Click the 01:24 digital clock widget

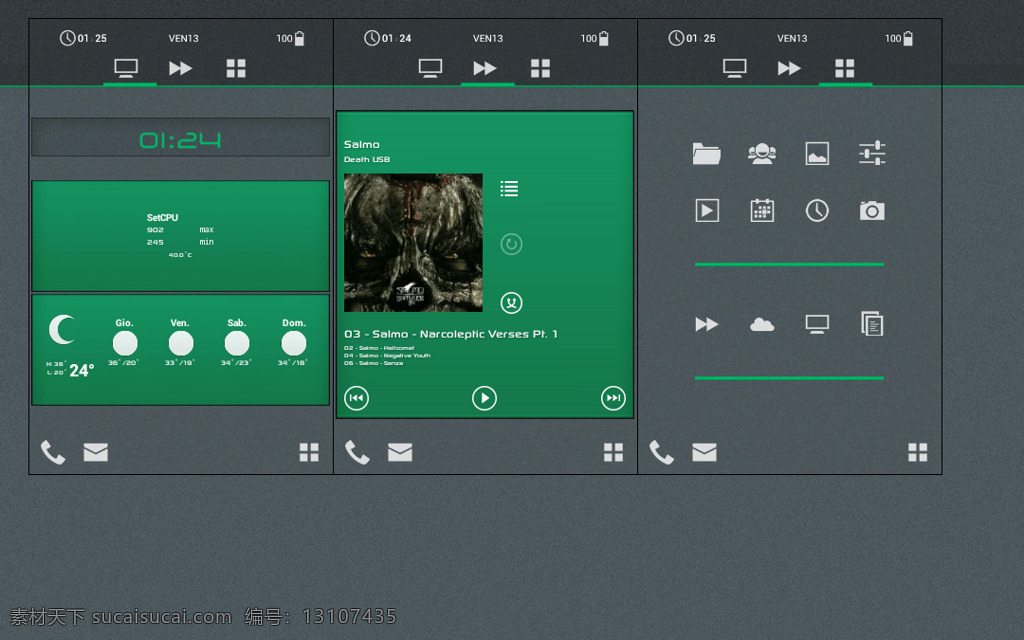(x=180, y=137)
